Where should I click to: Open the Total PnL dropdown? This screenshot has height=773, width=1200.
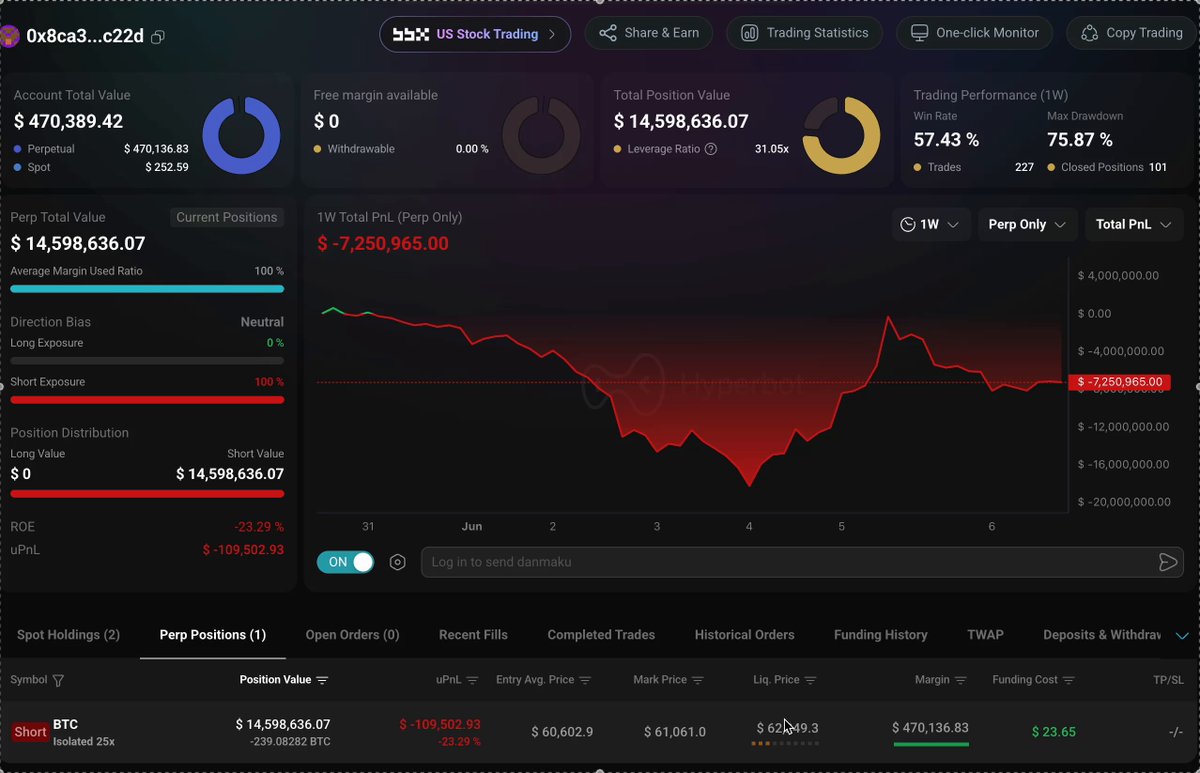1133,225
